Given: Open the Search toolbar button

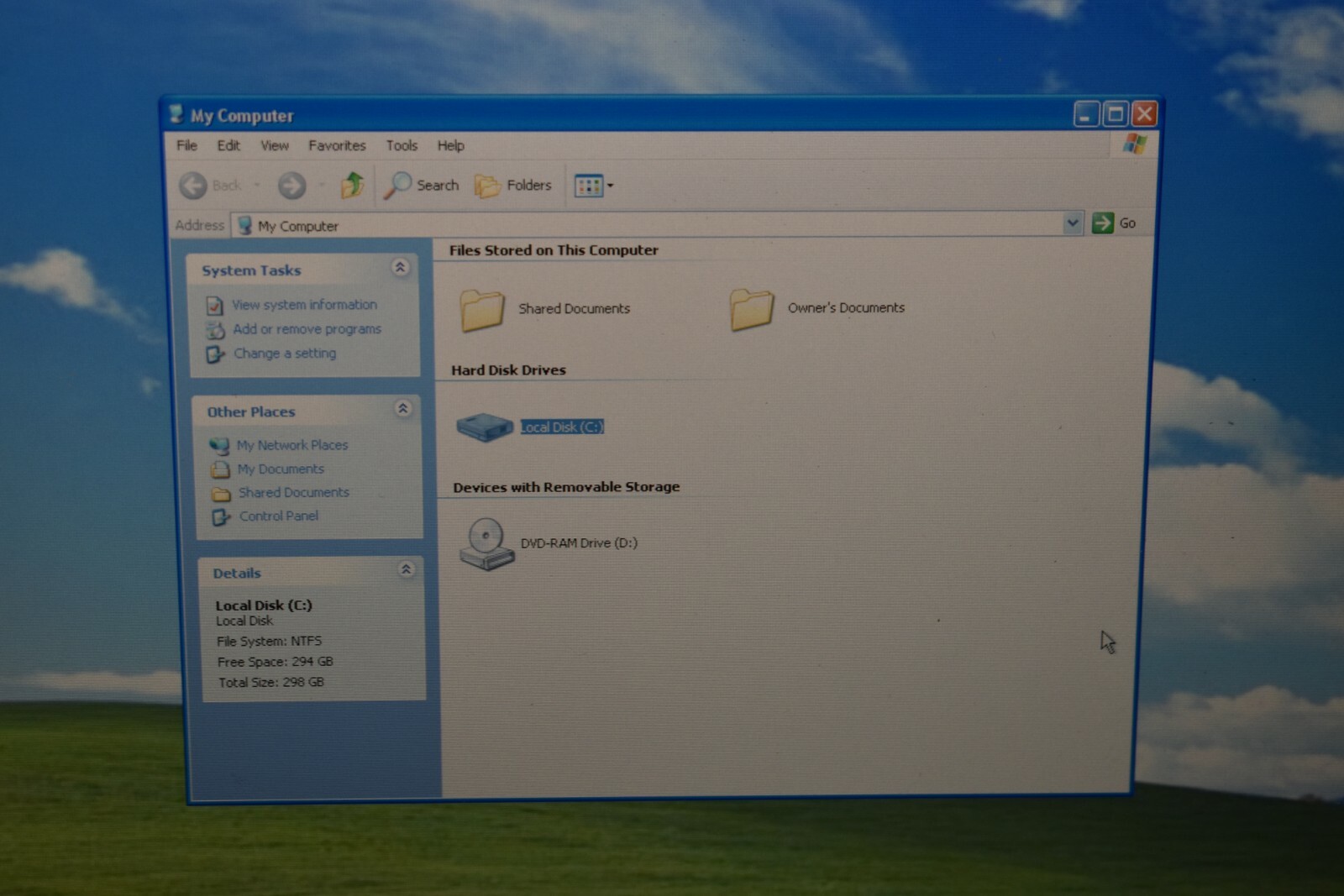Looking at the screenshot, I should (x=421, y=186).
